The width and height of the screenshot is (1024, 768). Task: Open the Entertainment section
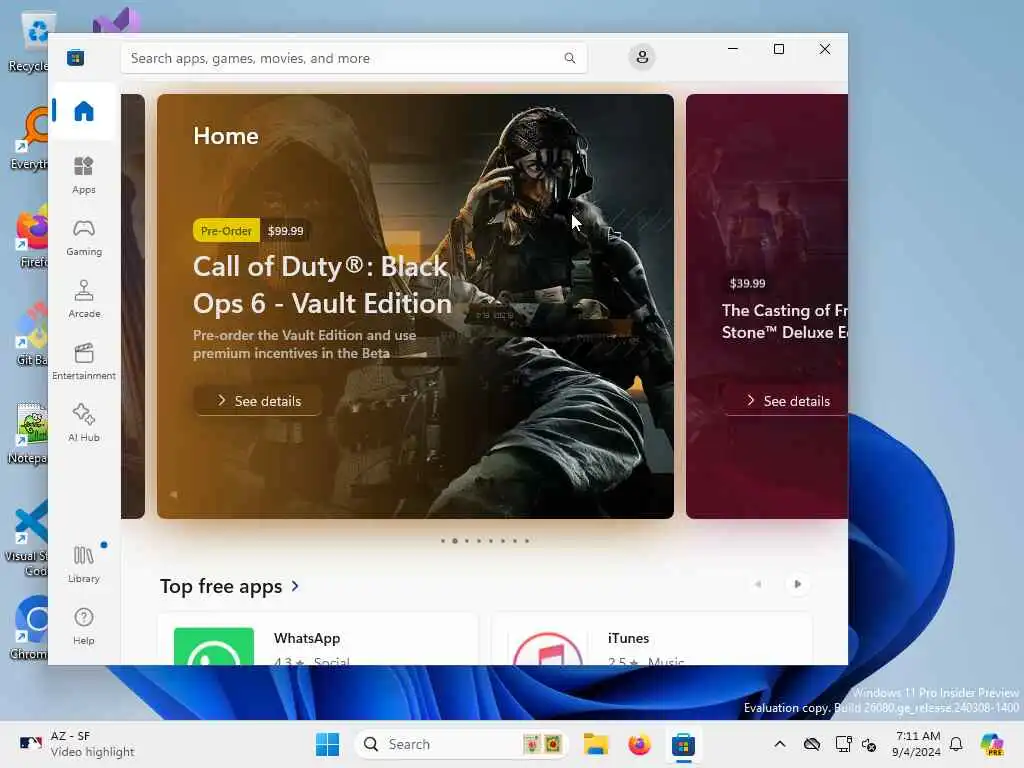(x=84, y=361)
